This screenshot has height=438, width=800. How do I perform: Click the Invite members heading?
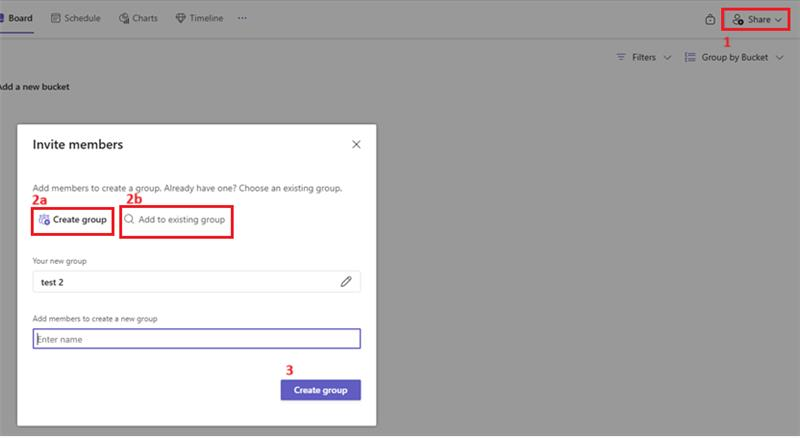pos(78,145)
